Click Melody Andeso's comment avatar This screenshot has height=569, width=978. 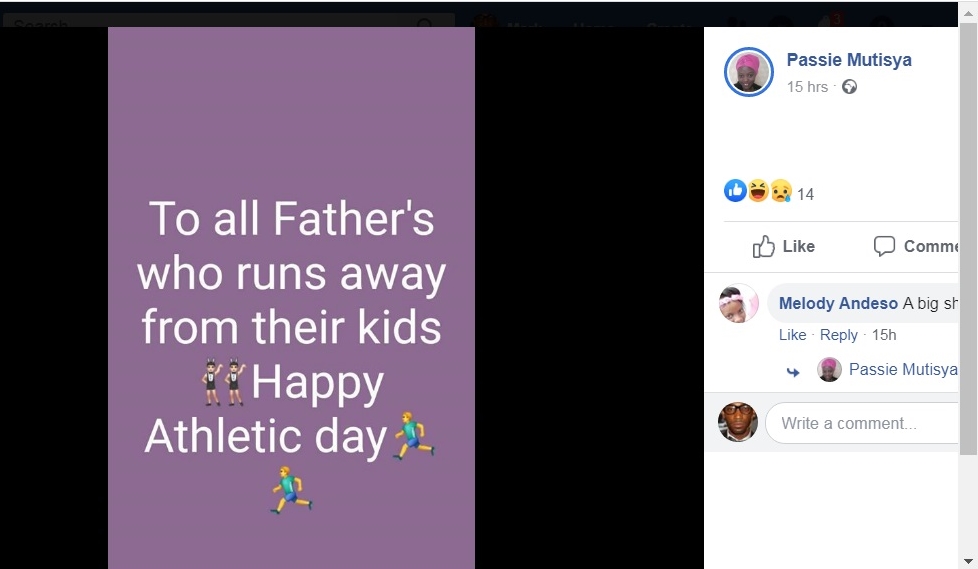(x=738, y=303)
